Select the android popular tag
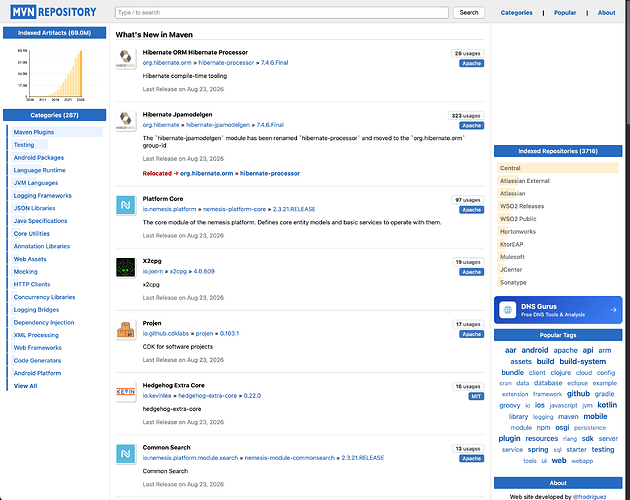This screenshot has width=630, height=500. [x=535, y=350]
